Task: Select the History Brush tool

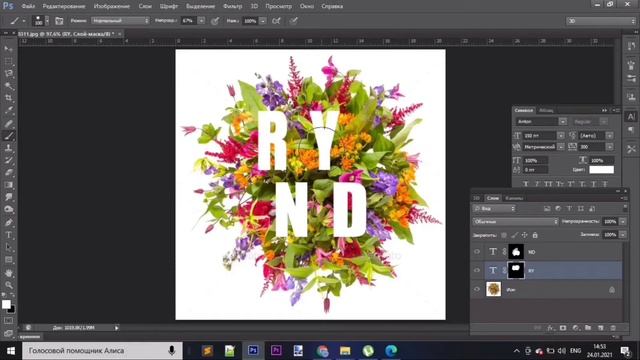Action: (9, 160)
